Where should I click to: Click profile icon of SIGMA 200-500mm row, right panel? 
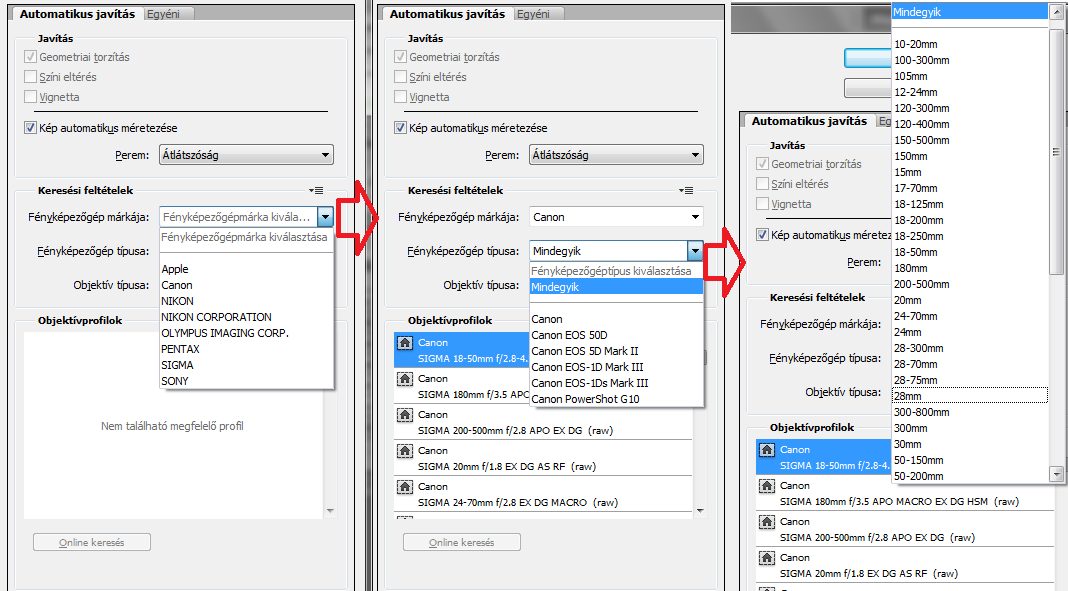[x=767, y=522]
